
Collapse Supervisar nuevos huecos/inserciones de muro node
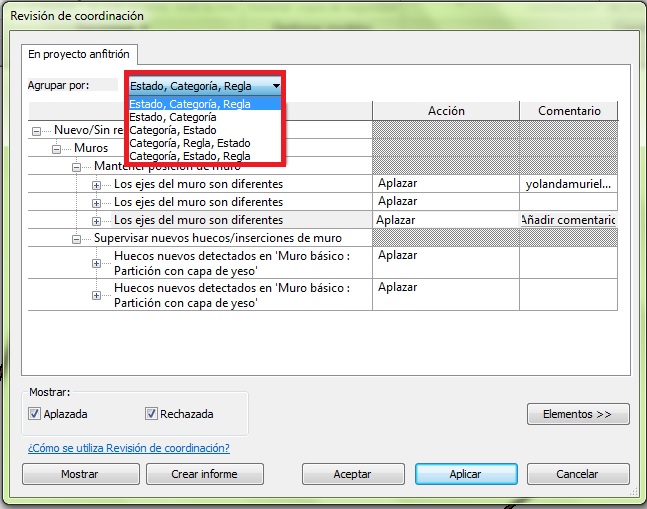point(77,239)
